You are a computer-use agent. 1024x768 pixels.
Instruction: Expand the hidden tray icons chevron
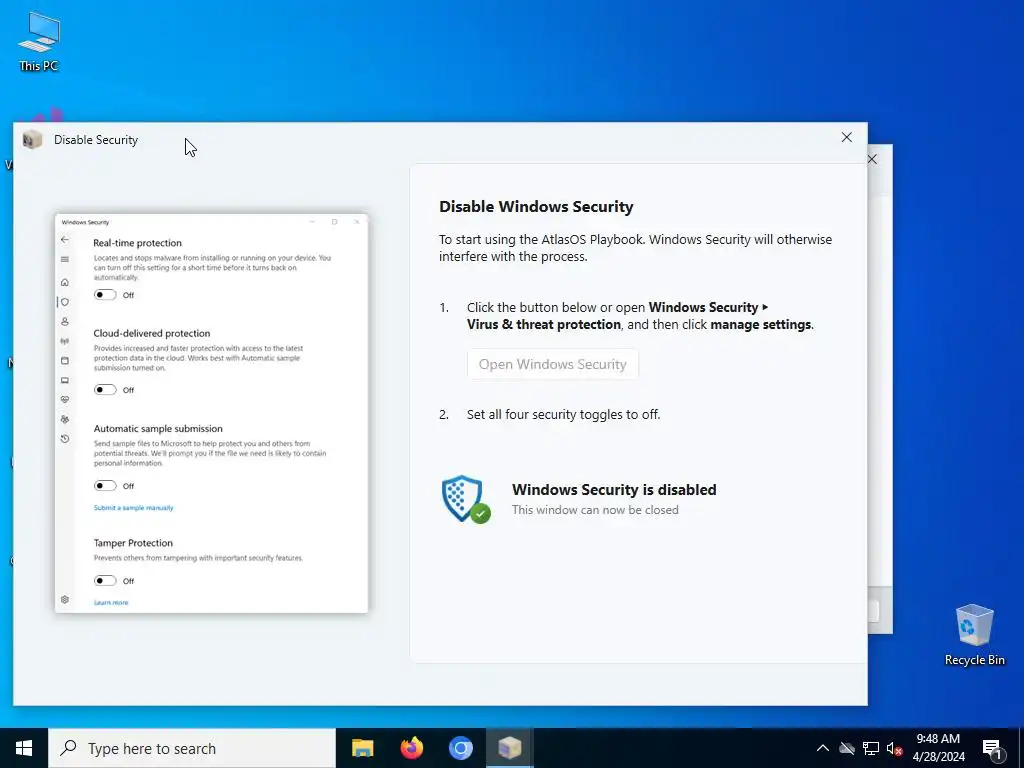[823, 748]
